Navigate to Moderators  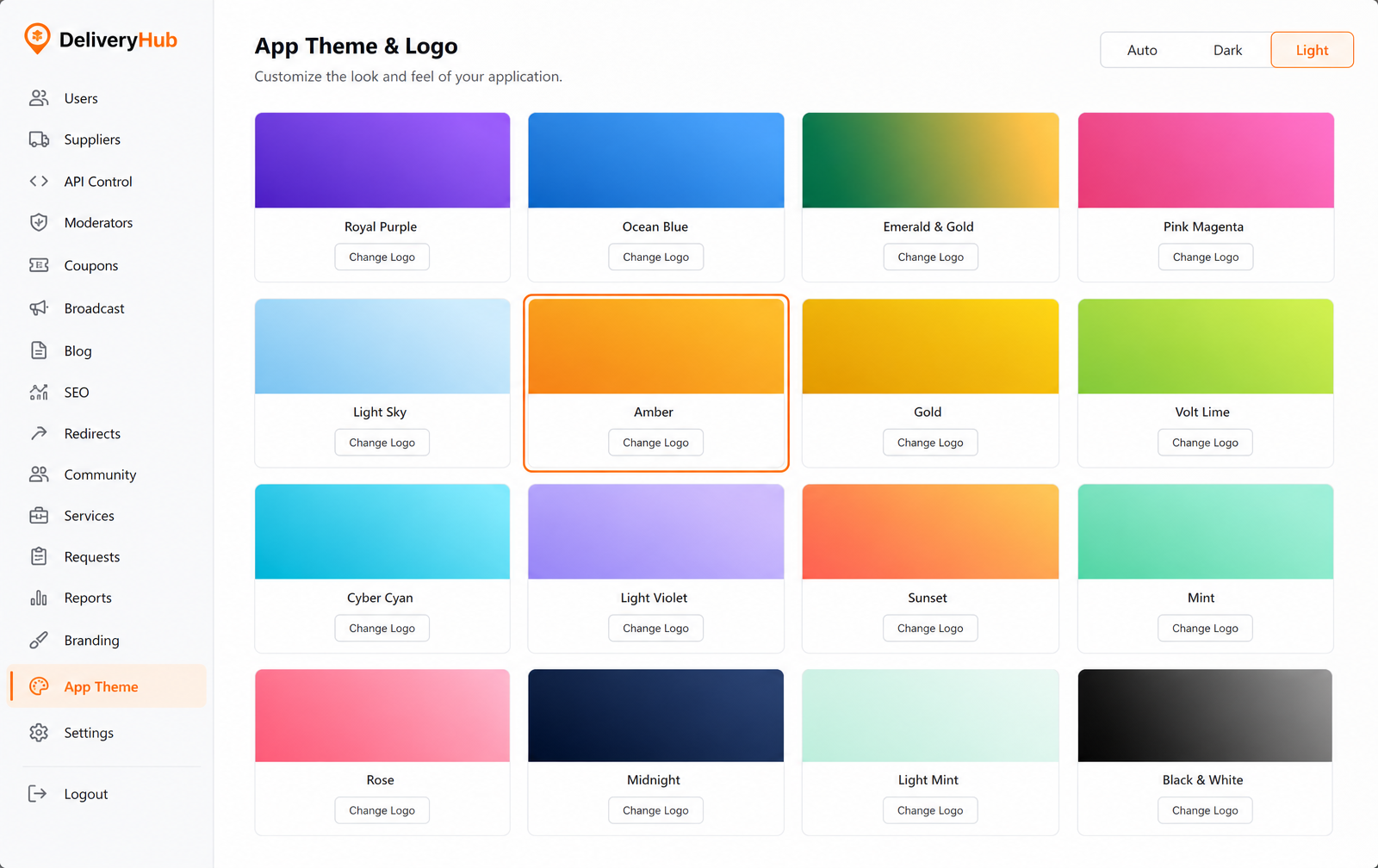pos(98,223)
